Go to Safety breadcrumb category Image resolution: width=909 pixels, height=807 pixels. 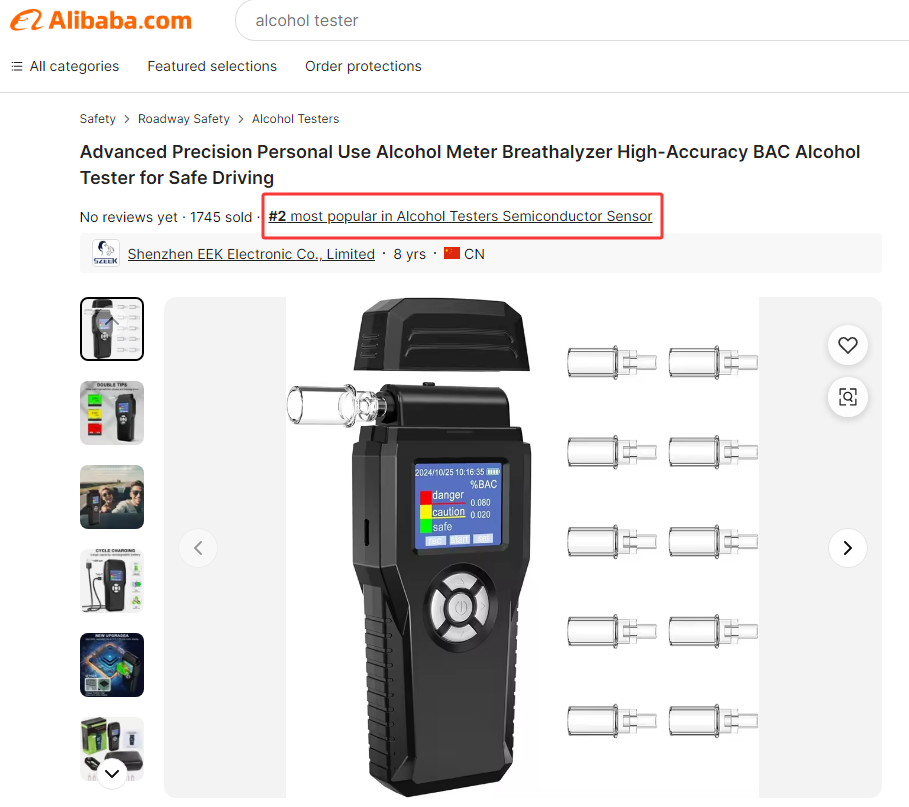(x=97, y=119)
